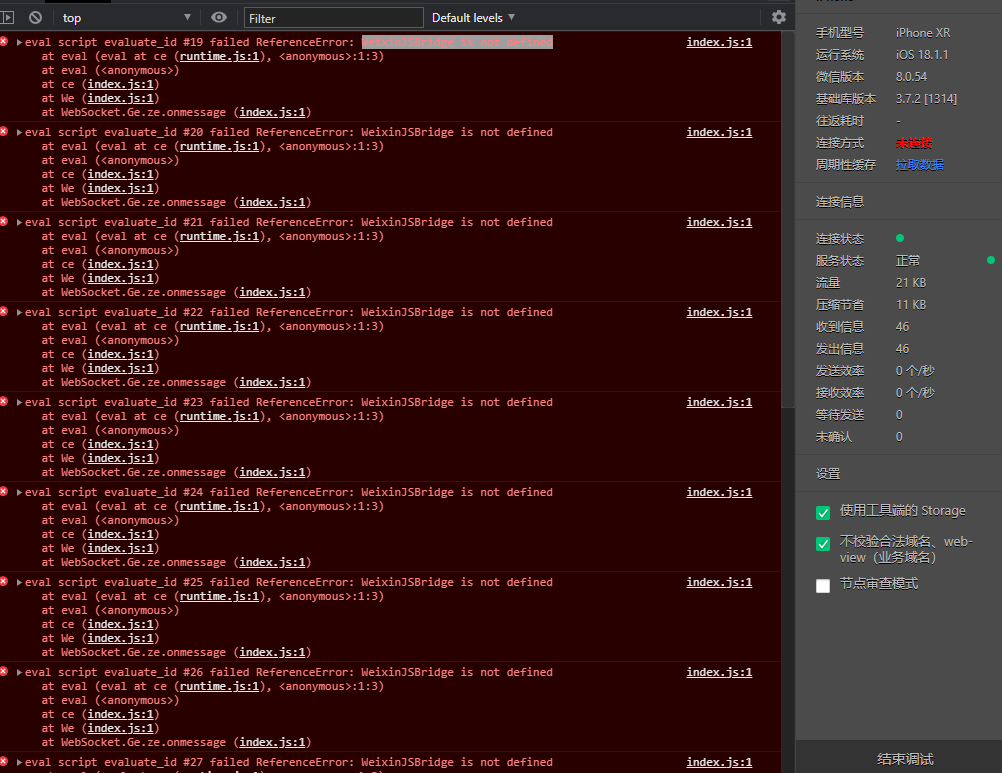Open runtime.js:1 link in error #26 stack
The height and width of the screenshot is (773, 1002).
[219, 687]
